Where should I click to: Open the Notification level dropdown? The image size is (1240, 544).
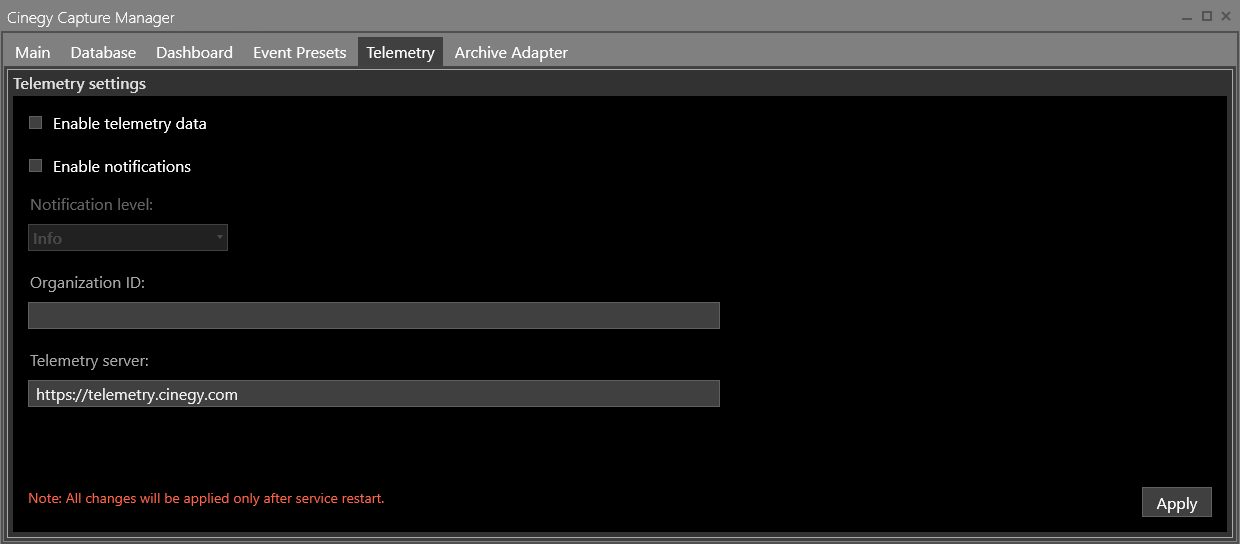[128, 238]
